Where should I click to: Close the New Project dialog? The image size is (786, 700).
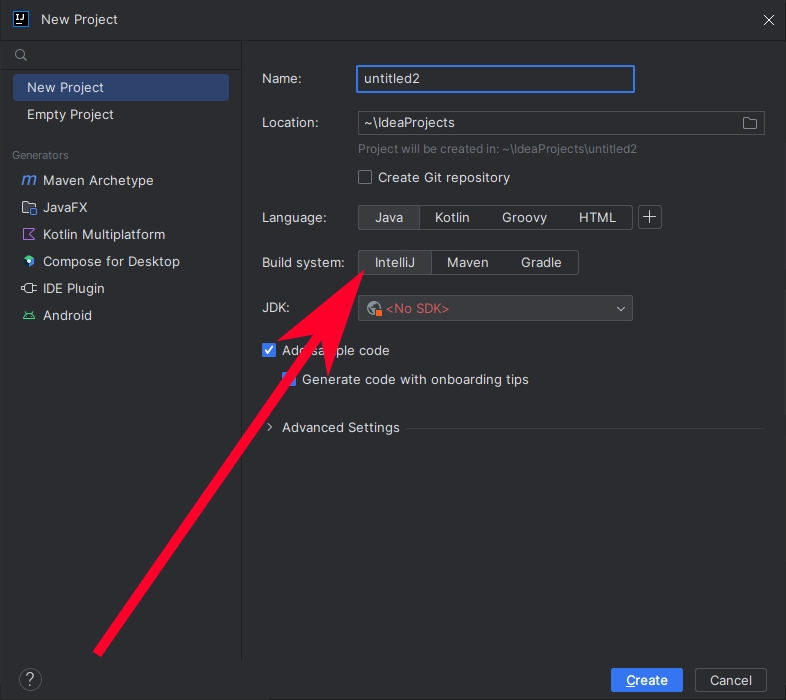768,20
